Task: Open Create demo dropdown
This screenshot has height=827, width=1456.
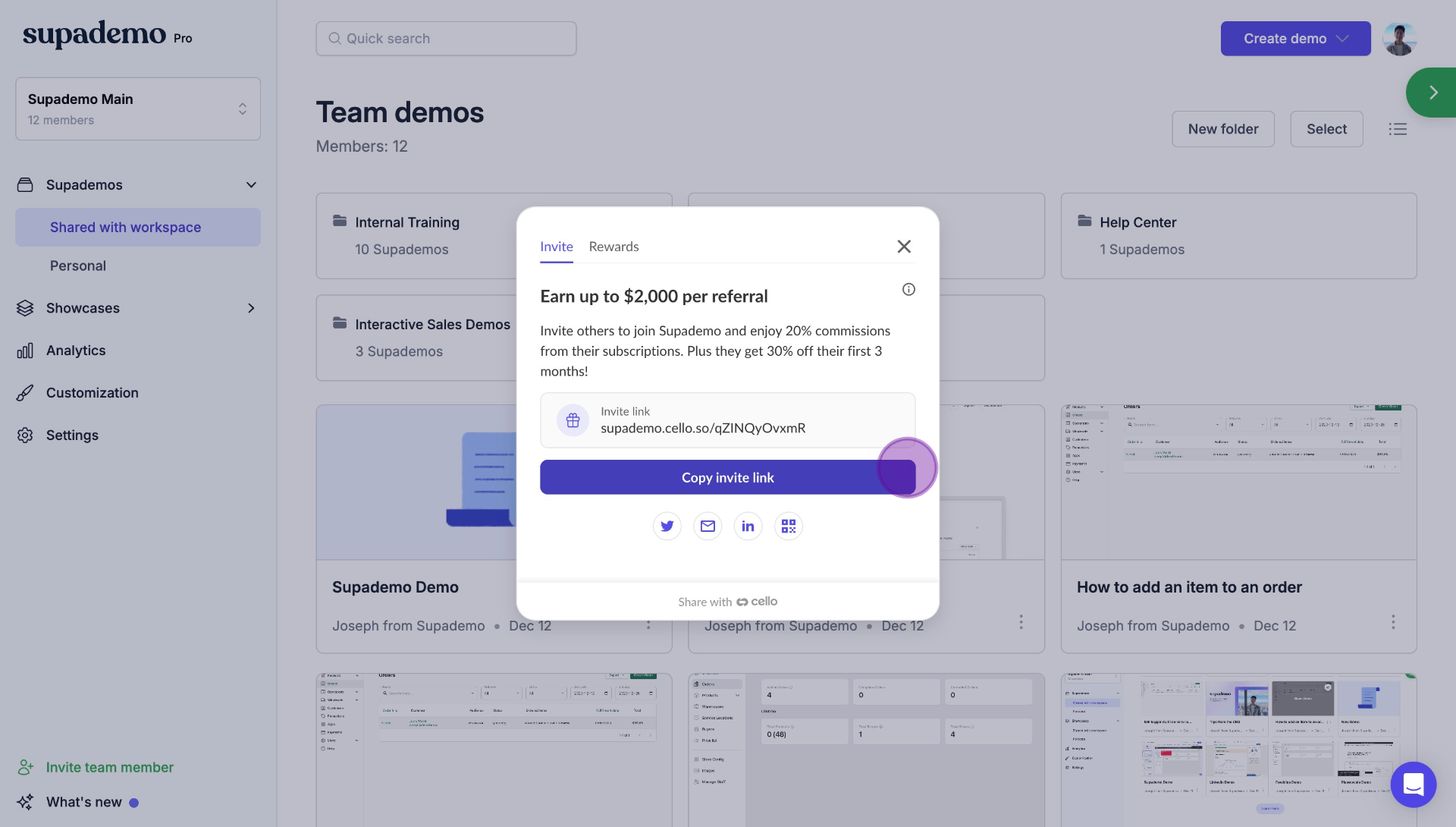Action: point(1295,39)
